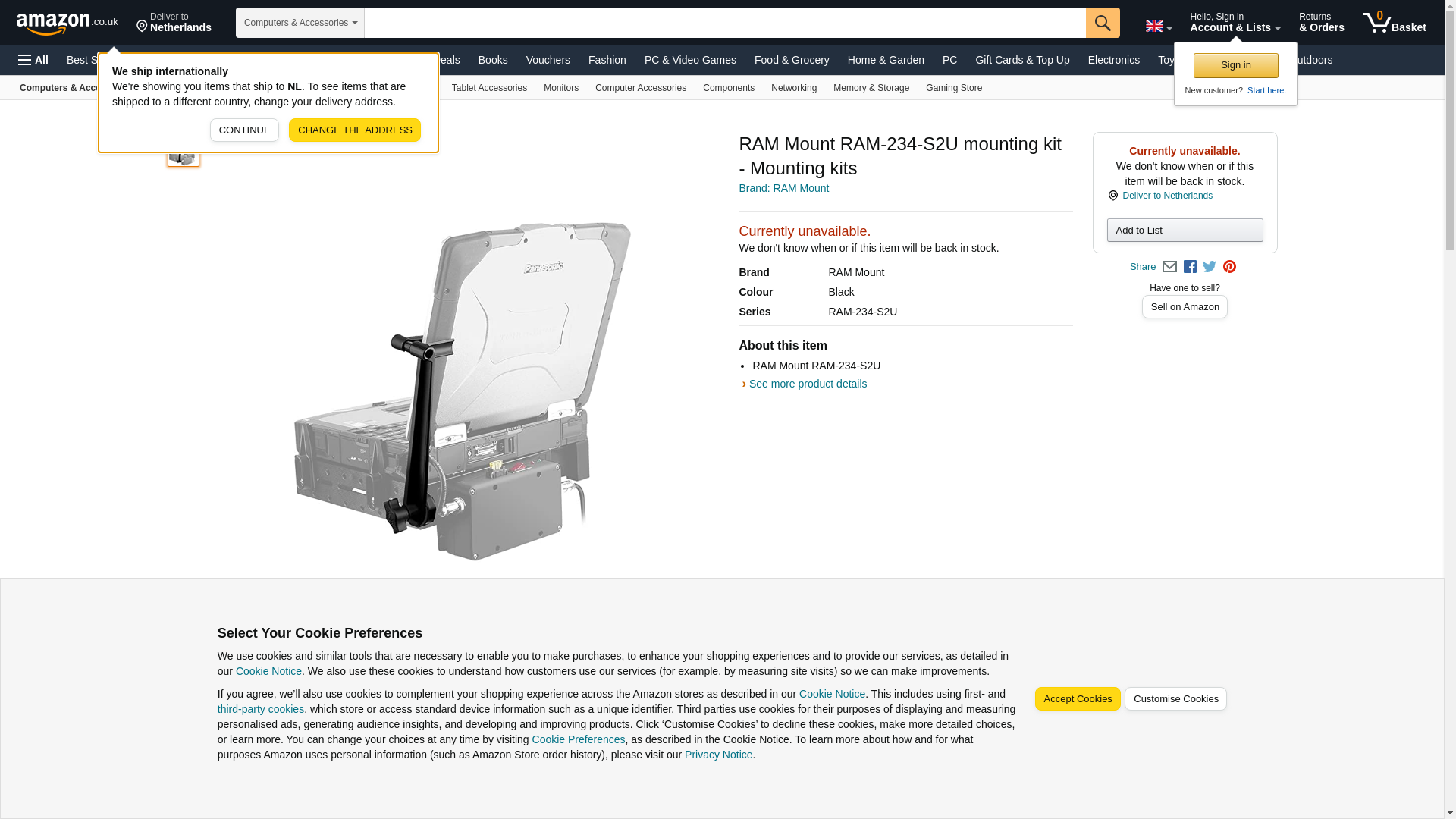Share product on Facebook icon
The height and width of the screenshot is (819, 1456).
tap(1190, 267)
